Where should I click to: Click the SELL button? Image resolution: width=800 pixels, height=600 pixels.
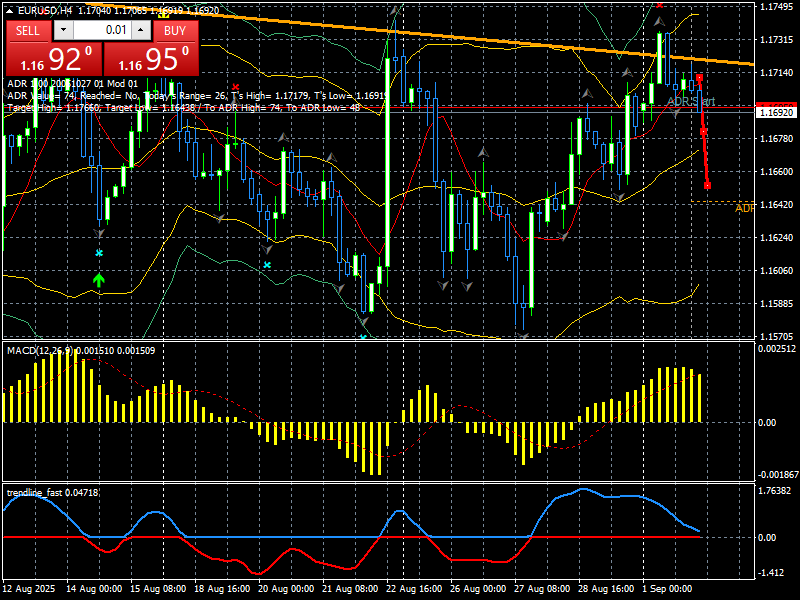(x=28, y=31)
